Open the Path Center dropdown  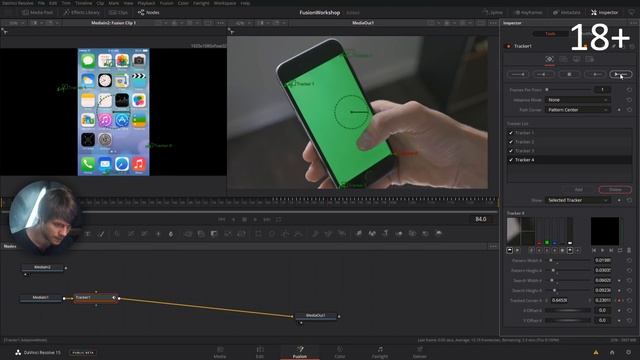[x=578, y=110]
